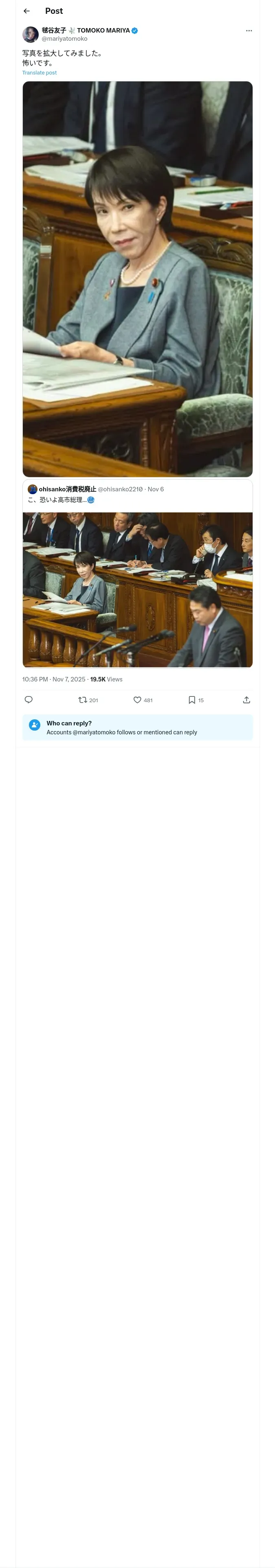Open the author's profile avatar

click(x=31, y=34)
